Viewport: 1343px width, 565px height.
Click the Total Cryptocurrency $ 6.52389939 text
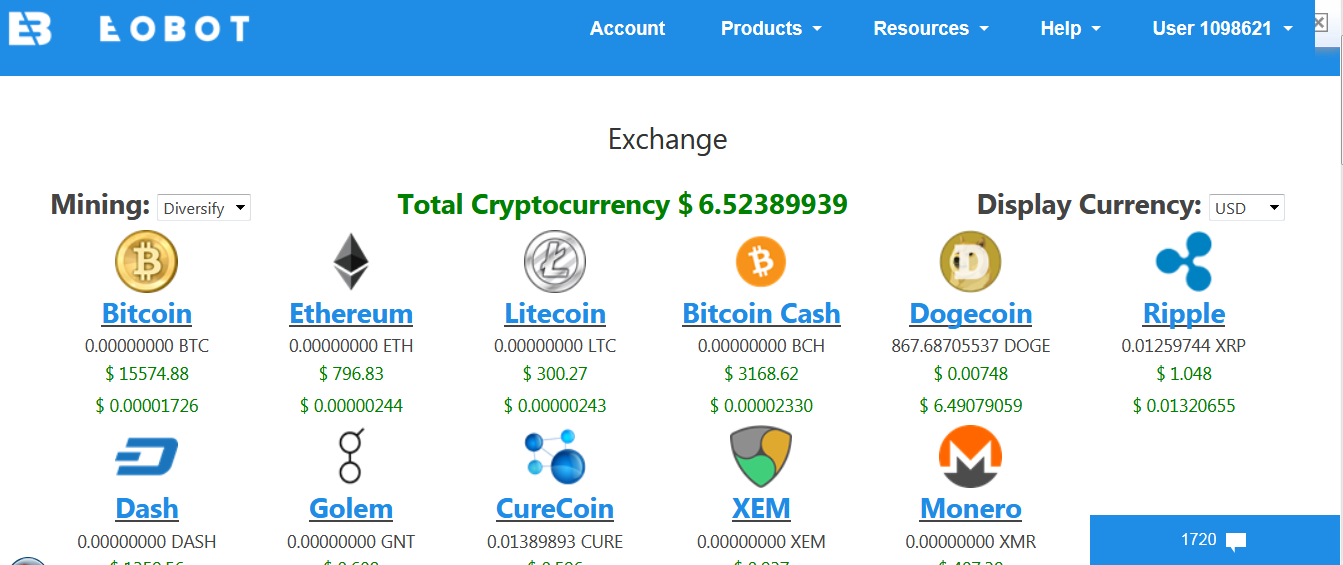[x=622, y=205]
